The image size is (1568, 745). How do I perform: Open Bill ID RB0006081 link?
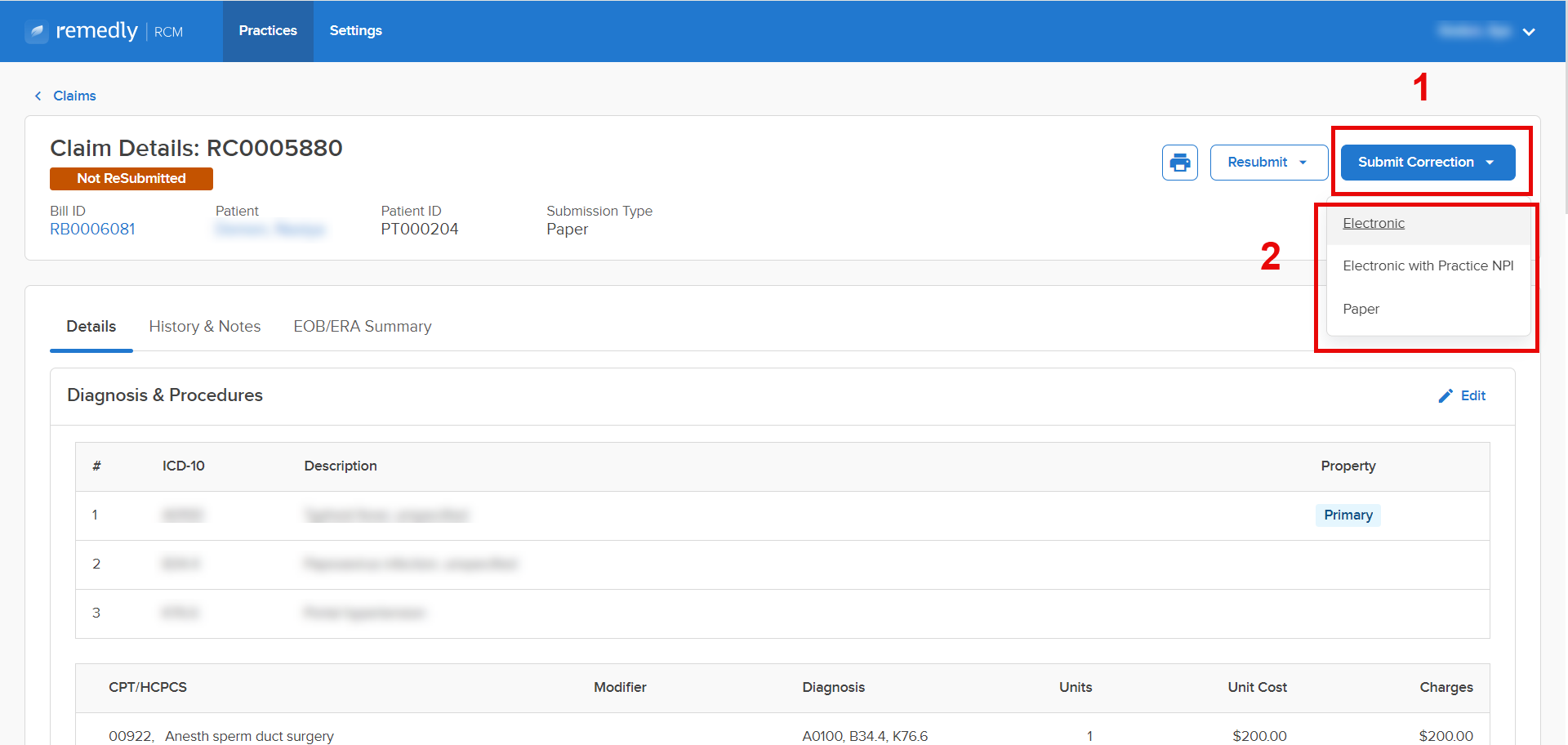pyautogui.click(x=92, y=230)
